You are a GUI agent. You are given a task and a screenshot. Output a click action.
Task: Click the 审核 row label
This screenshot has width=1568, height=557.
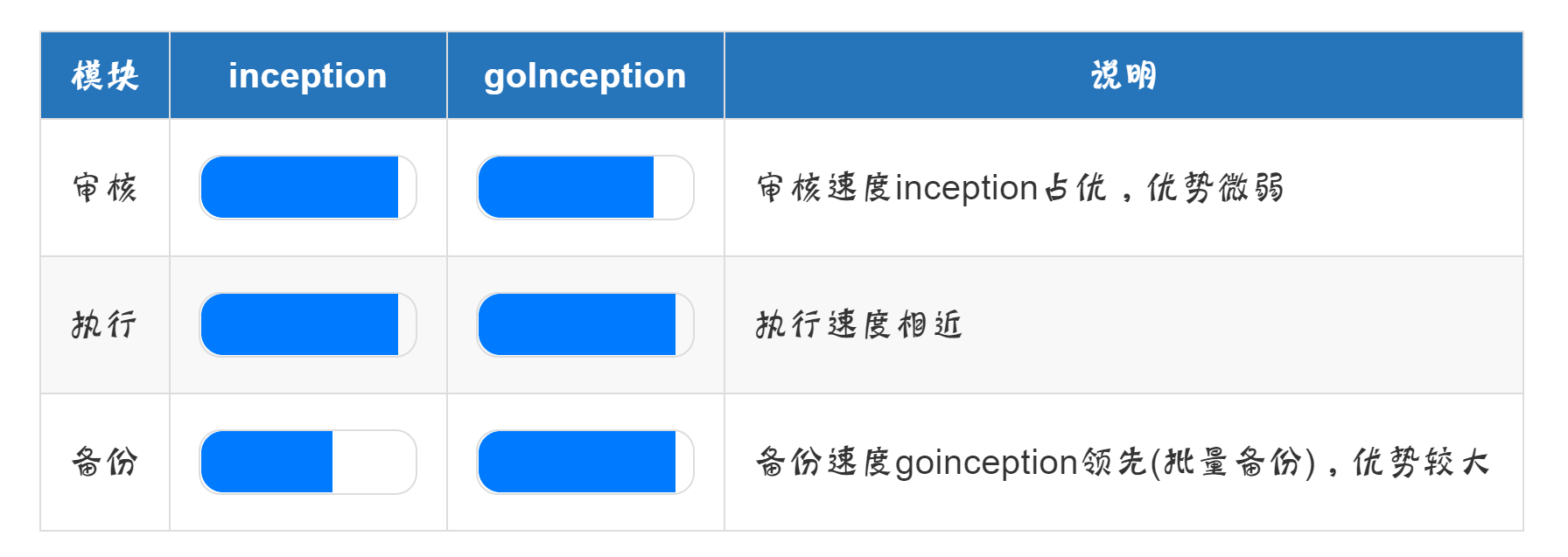105,188
